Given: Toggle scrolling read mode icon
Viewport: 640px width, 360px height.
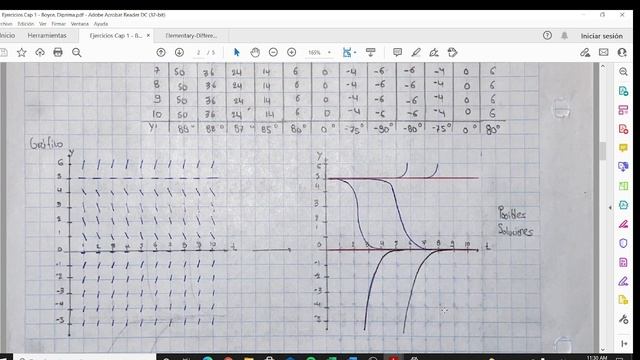Looking at the screenshot, I should (x=370, y=52).
